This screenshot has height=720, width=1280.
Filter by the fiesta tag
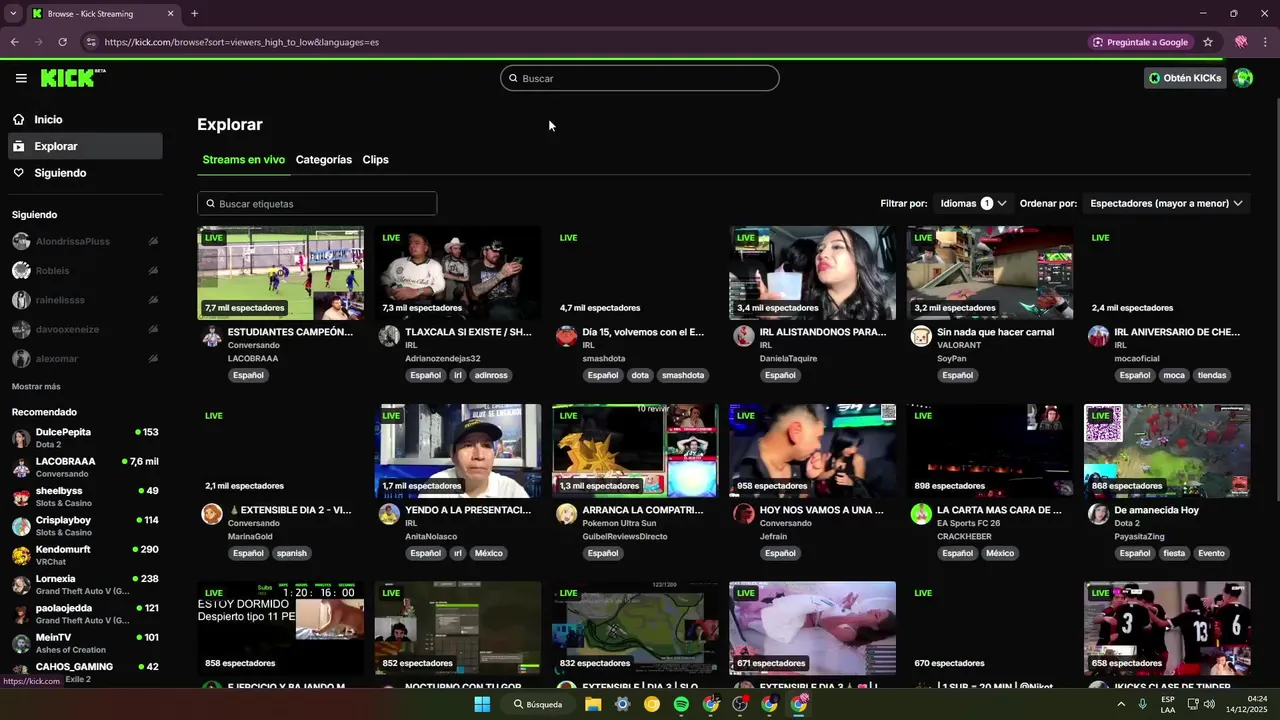[x=1174, y=553]
